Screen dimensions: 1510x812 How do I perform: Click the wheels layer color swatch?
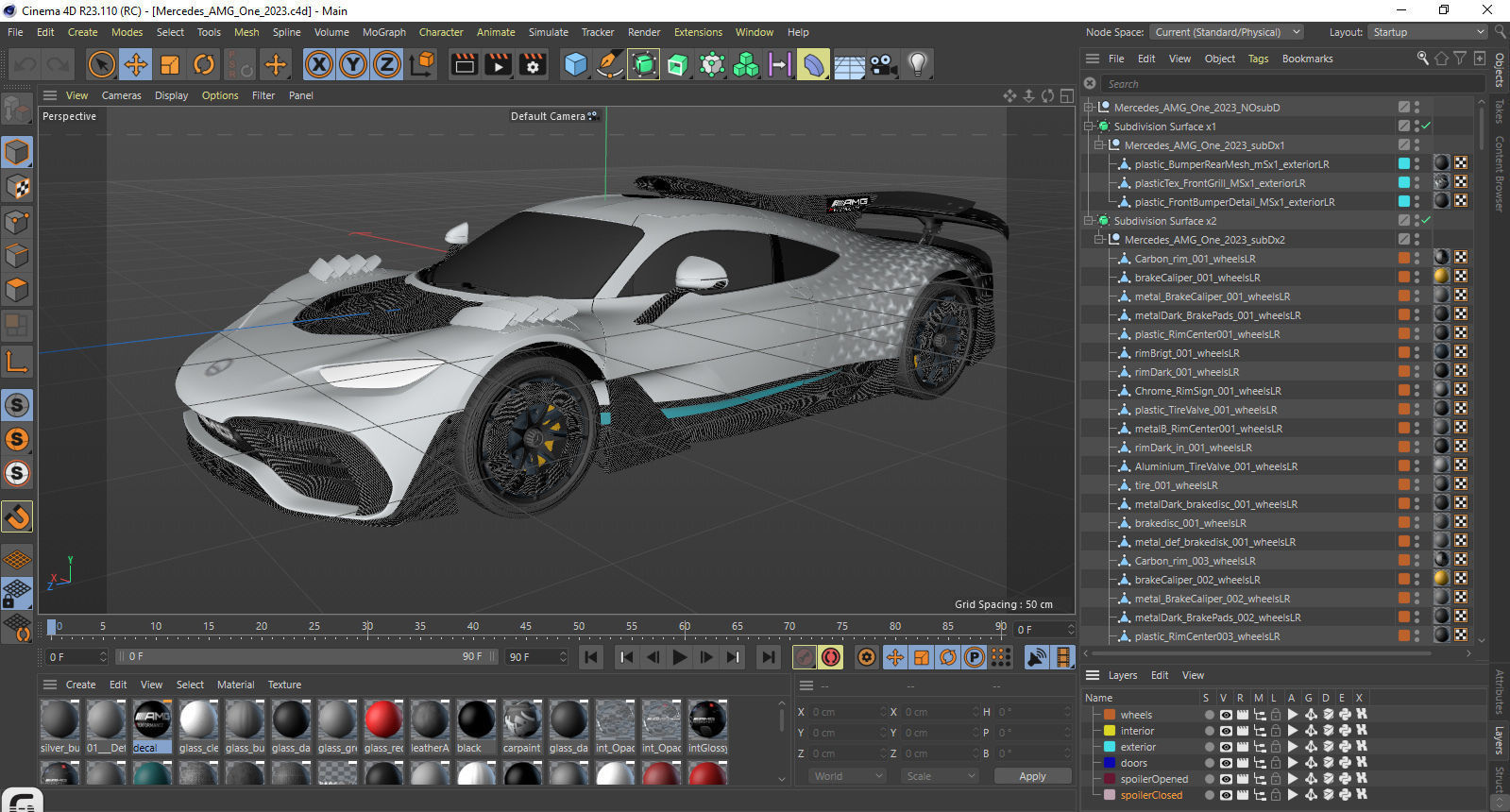pyautogui.click(x=1110, y=715)
